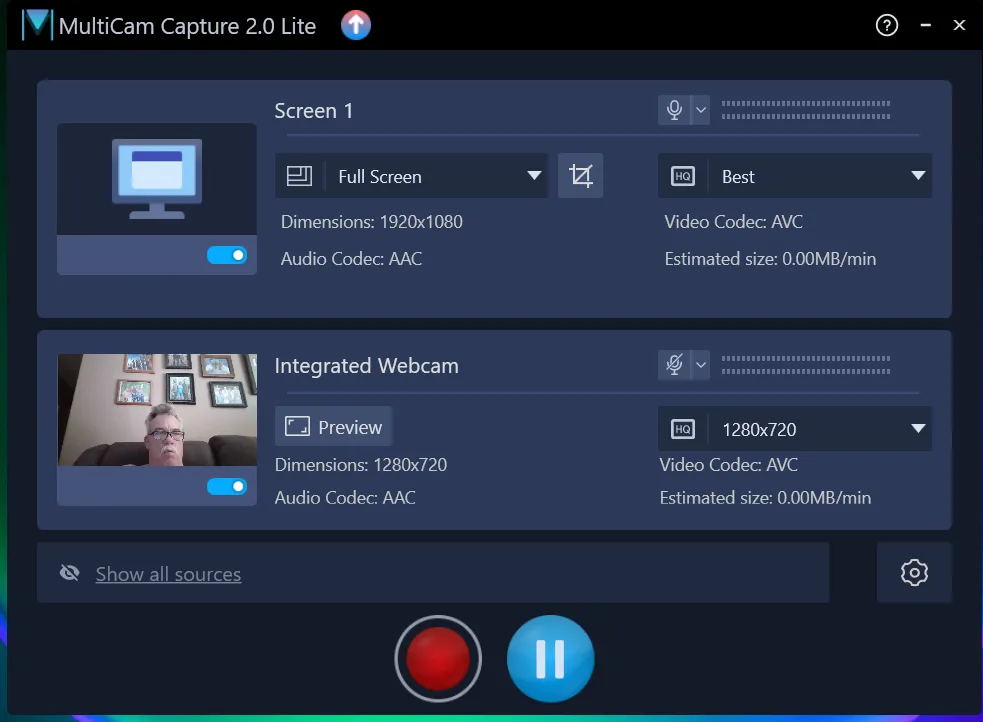983x722 pixels.
Task: Click the Integrated Webcam source title
Action: coord(367,365)
